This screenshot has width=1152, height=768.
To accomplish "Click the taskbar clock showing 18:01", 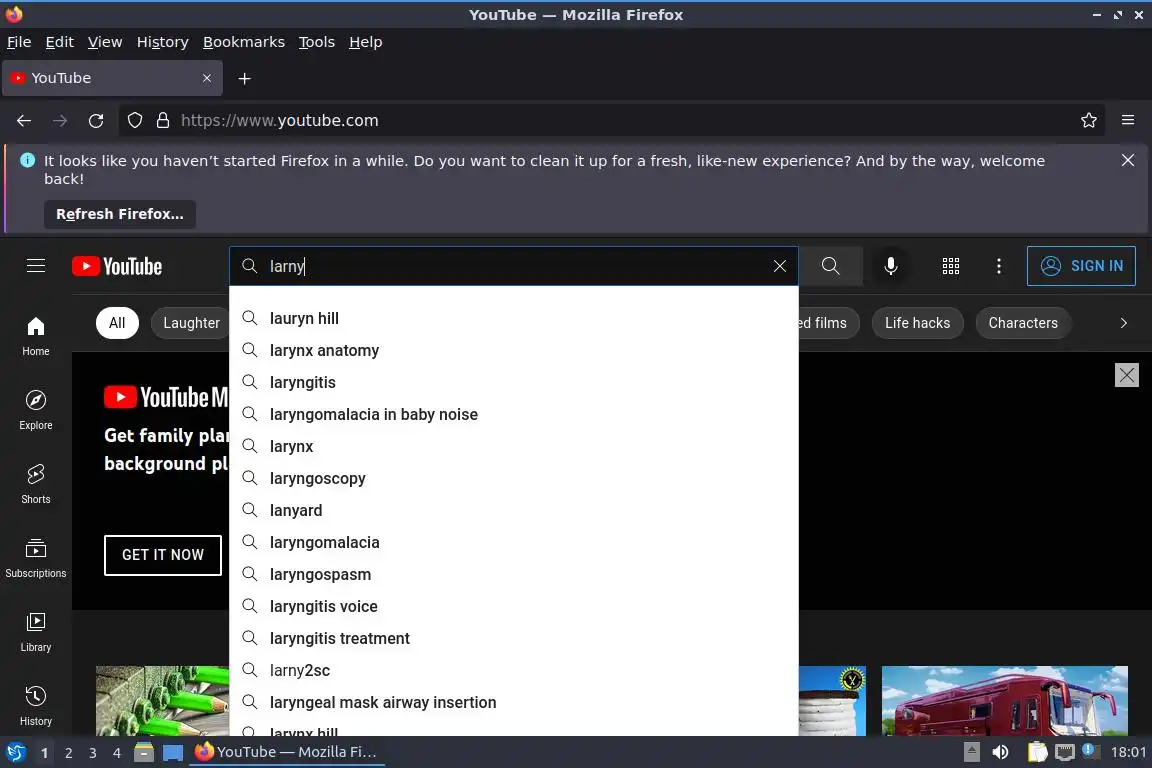I will (x=1128, y=752).
